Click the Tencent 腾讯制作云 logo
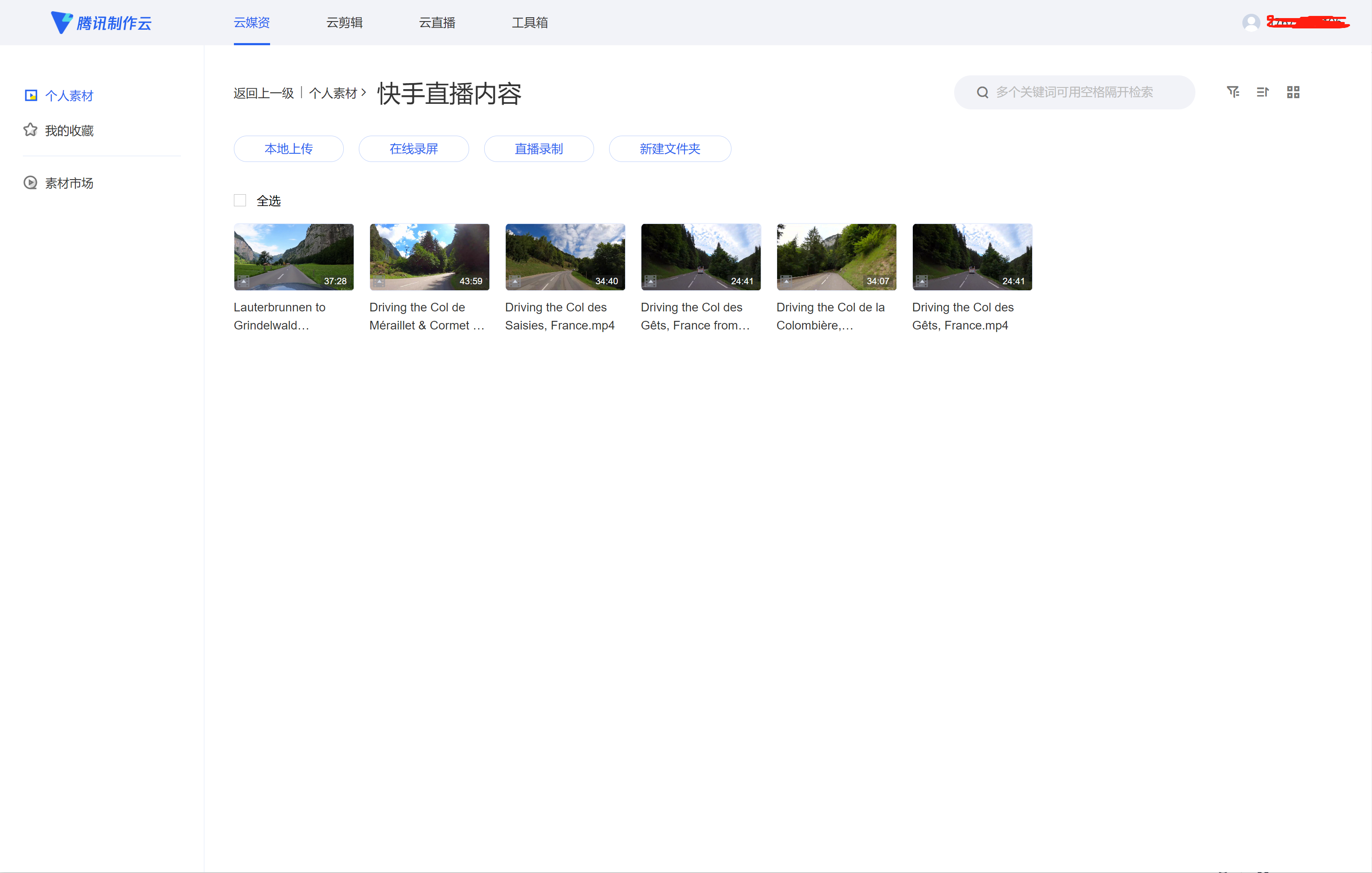The image size is (1372, 873). click(x=101, y=23)
